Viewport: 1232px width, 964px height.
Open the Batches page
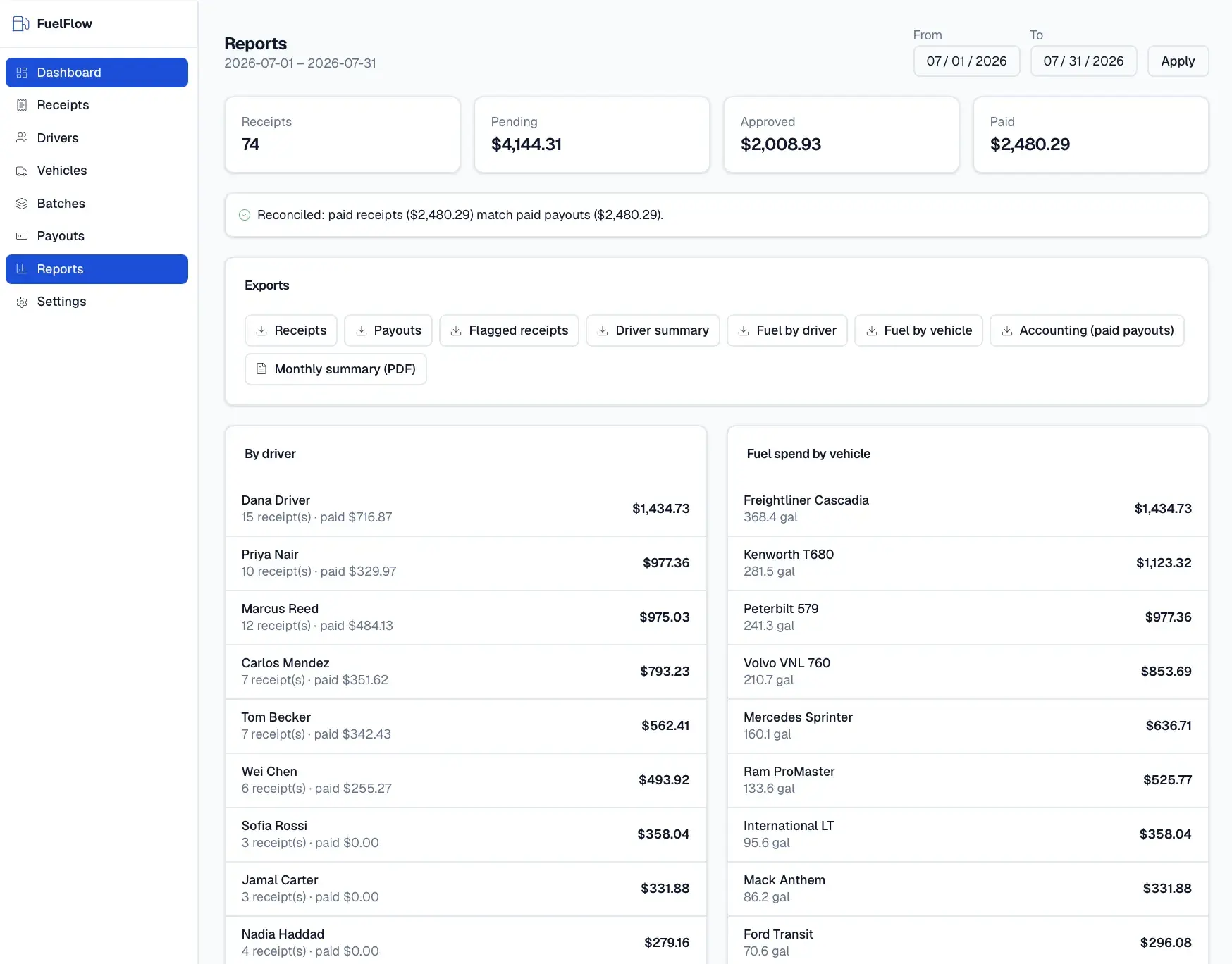tap(97, 204)
